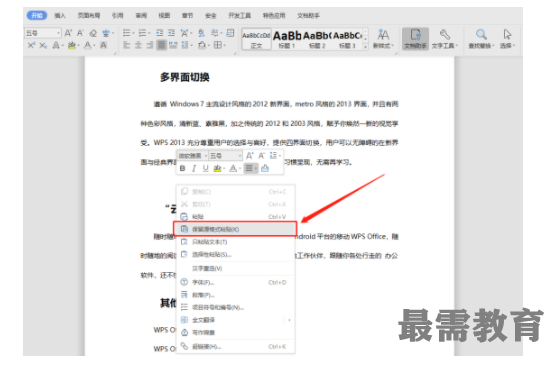Open 五号 size dropdown in mini toolbar
The image size is (550, 365).
(x=240, y=156)
